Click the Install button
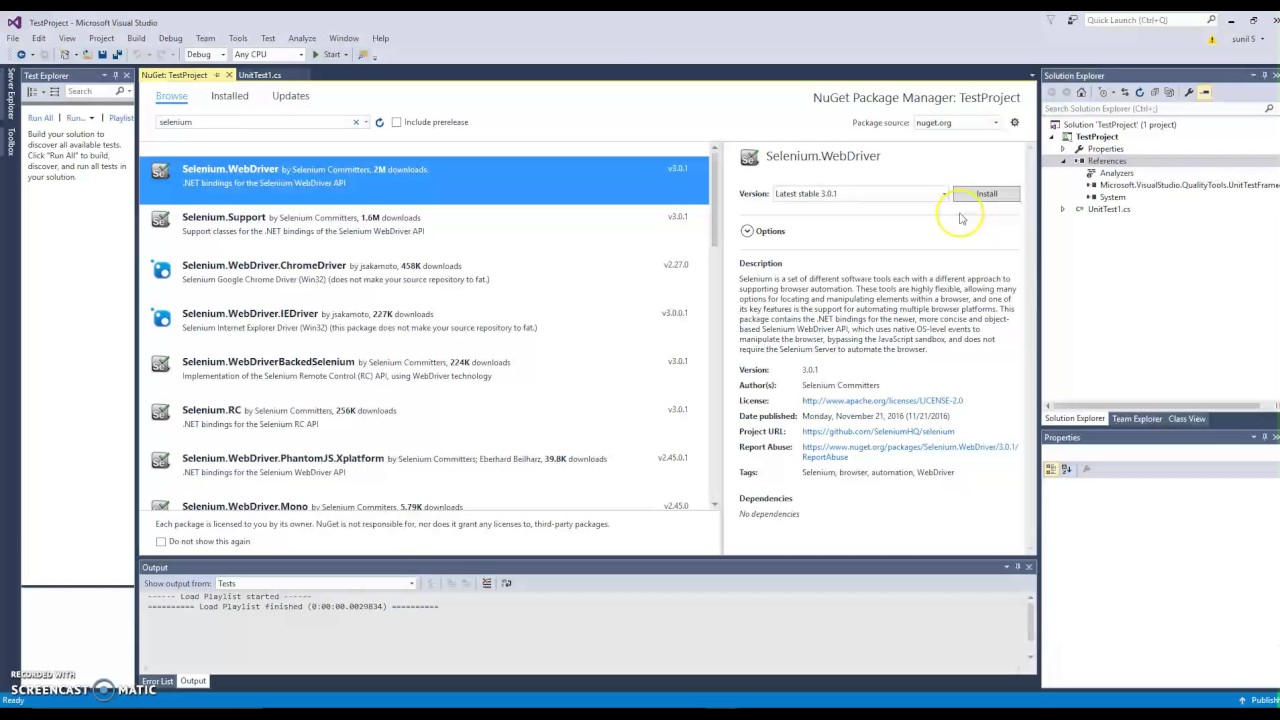1280x720 pixels. click(987, 194)
